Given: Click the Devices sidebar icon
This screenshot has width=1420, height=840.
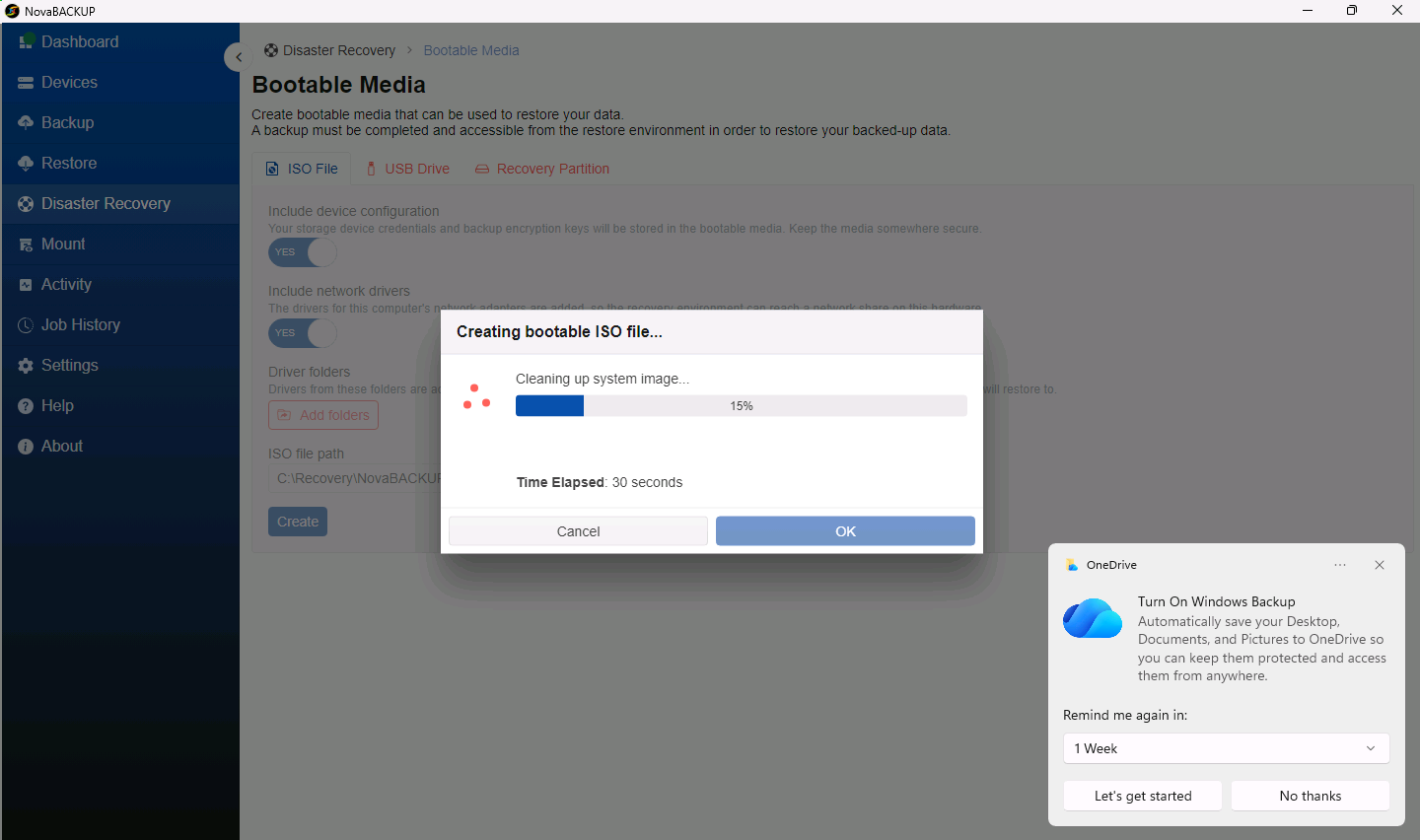Looking at the screenshot, I should pos(26,83).
